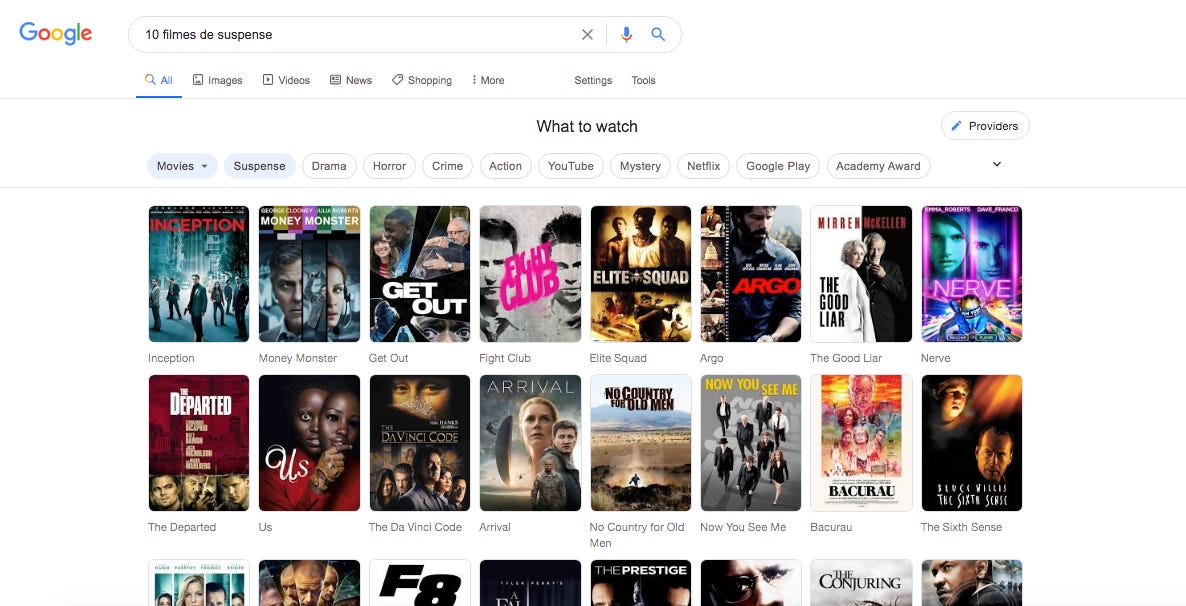
Task: Toggle the Suspense filter chip
Action: (259, 166)
